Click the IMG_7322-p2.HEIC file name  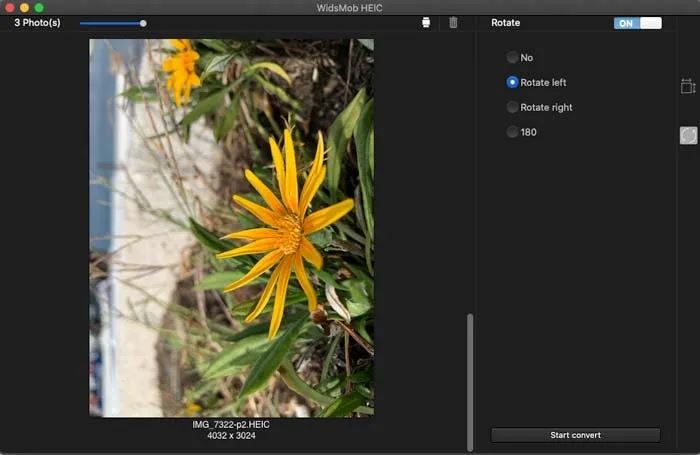[x=231, y=424]
